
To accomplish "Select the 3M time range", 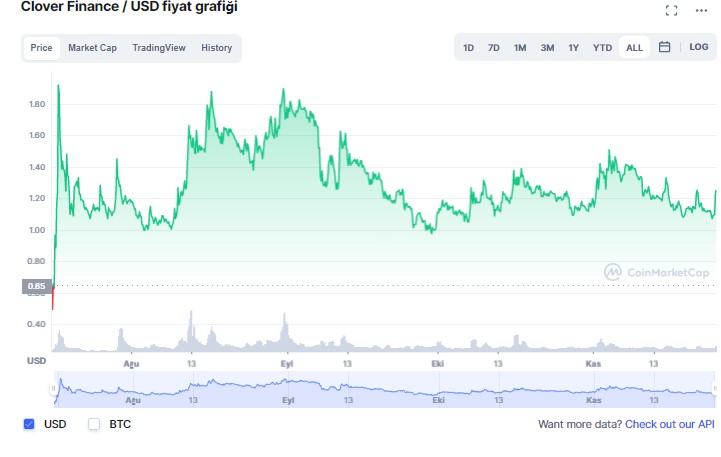I will tap(547, 48).
